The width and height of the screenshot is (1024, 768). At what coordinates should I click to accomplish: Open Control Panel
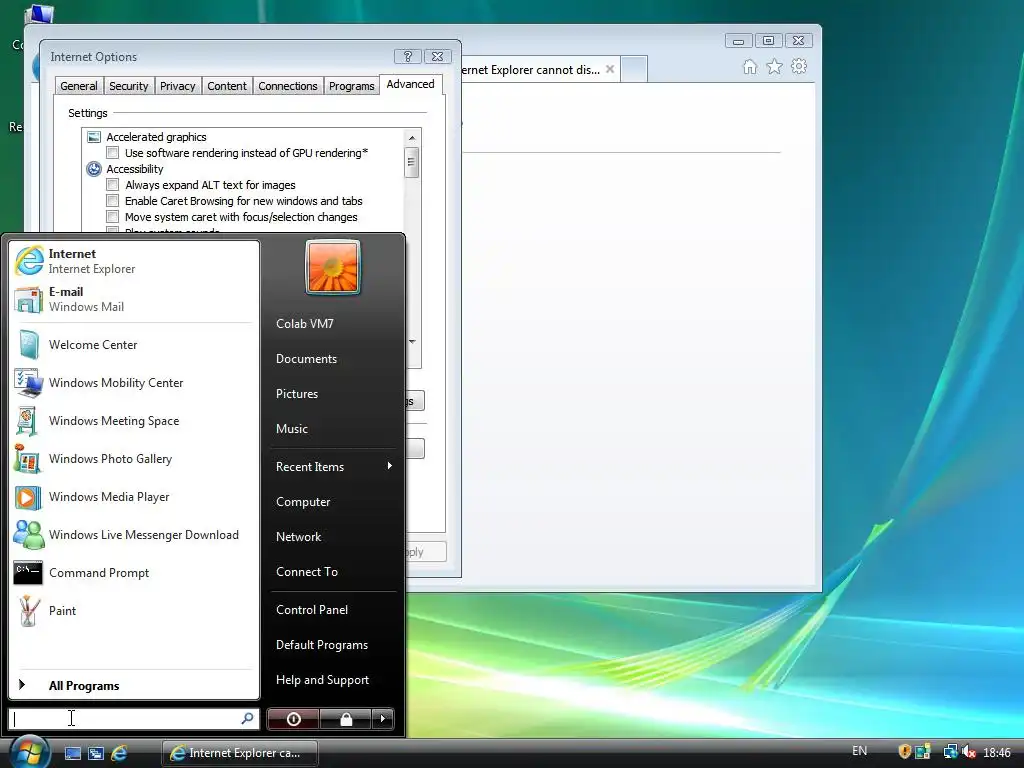click(x=333, y=610)
